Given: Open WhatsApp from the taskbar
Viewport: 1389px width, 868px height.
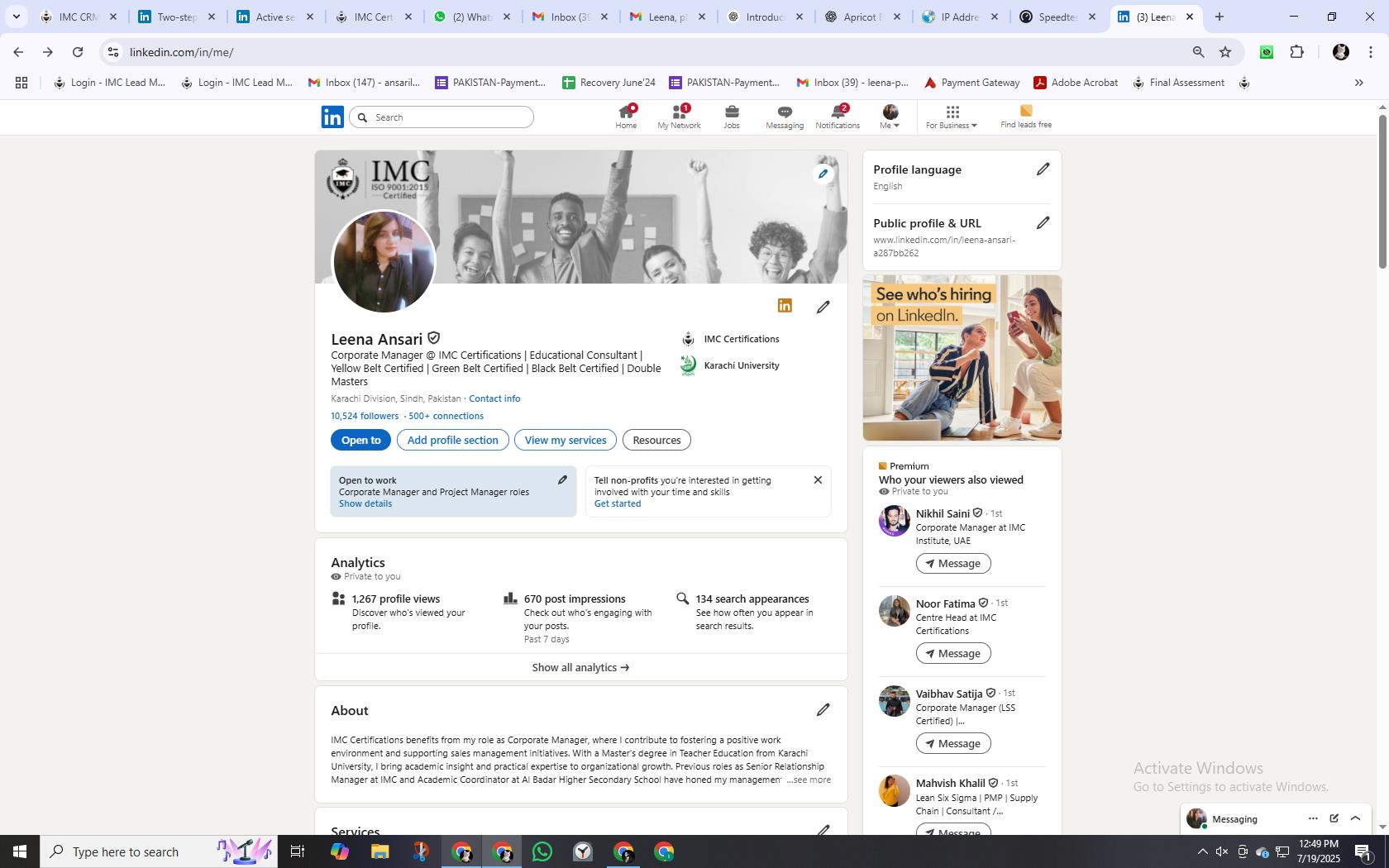Looking at the screenshot, I should pos(542,851).
